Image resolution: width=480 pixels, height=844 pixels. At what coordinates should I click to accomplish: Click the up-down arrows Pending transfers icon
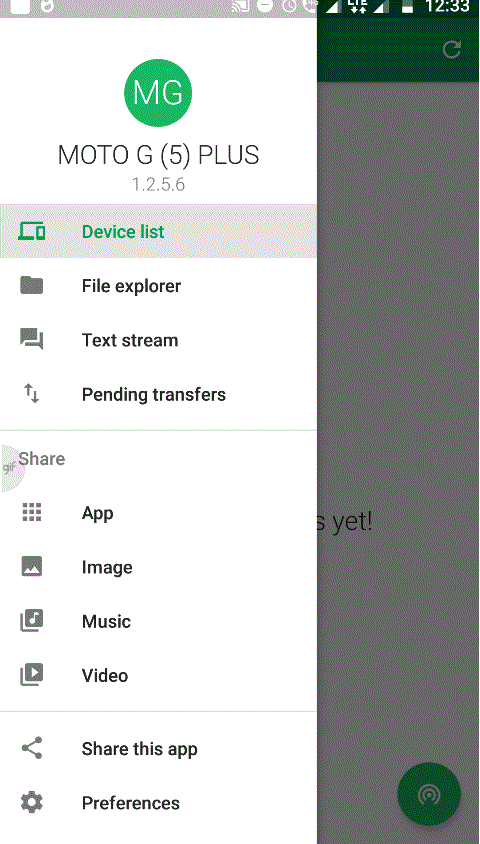32,393
